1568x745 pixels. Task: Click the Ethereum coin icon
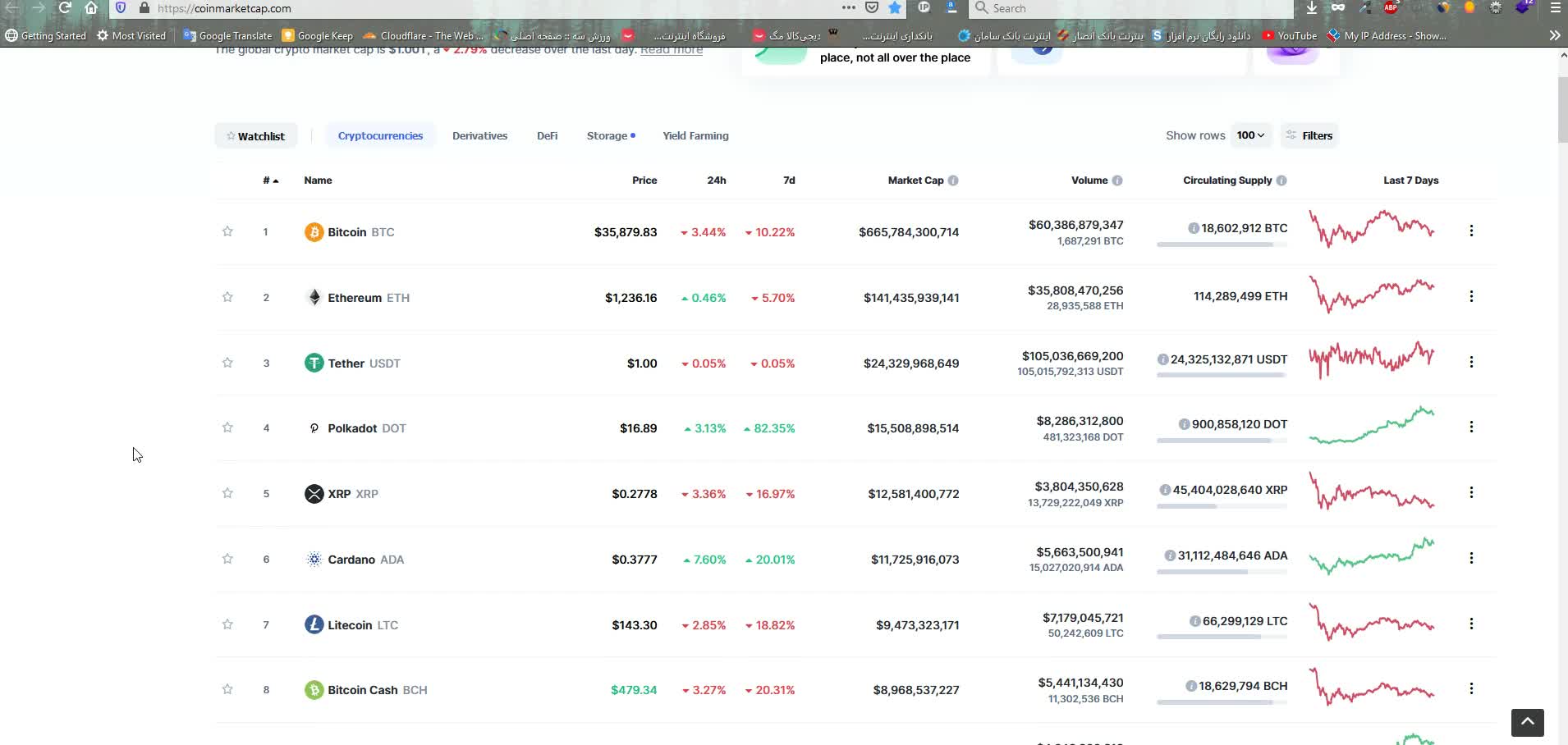(314, 297)
